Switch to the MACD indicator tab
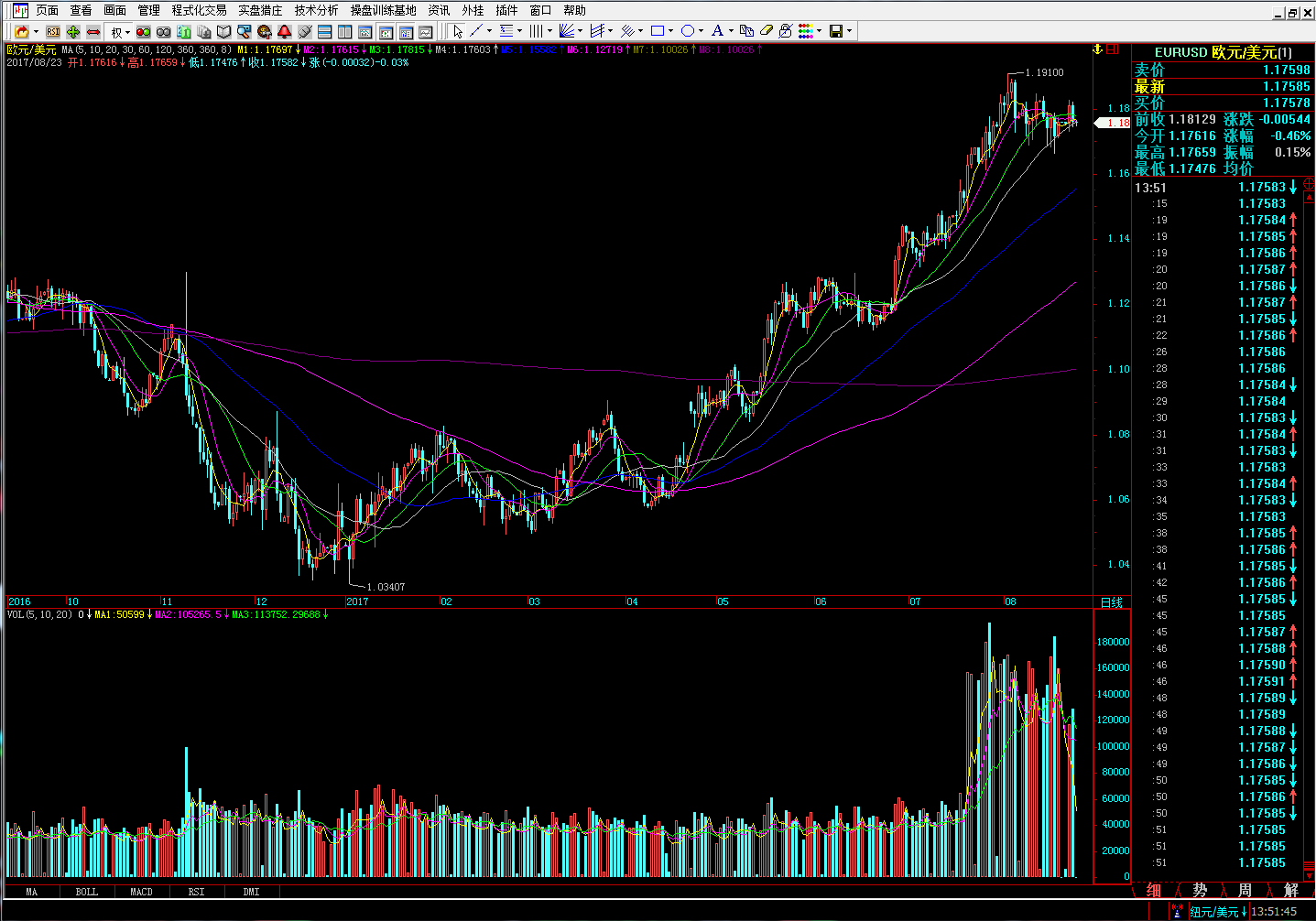This screenshot has height=921, width=1316. coord(141,892)
